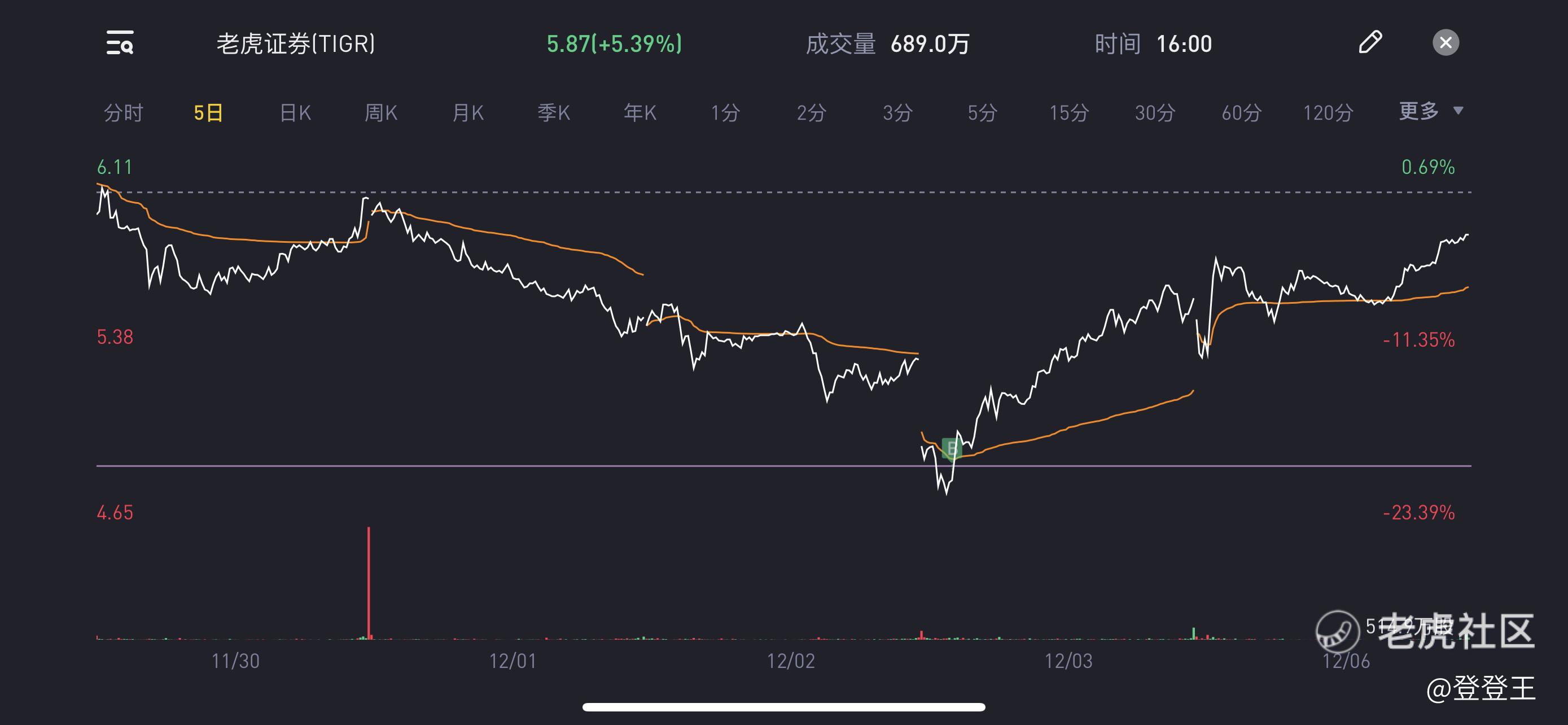
Task: Click the tall red volume spike bar
Action: click(369, 583)
